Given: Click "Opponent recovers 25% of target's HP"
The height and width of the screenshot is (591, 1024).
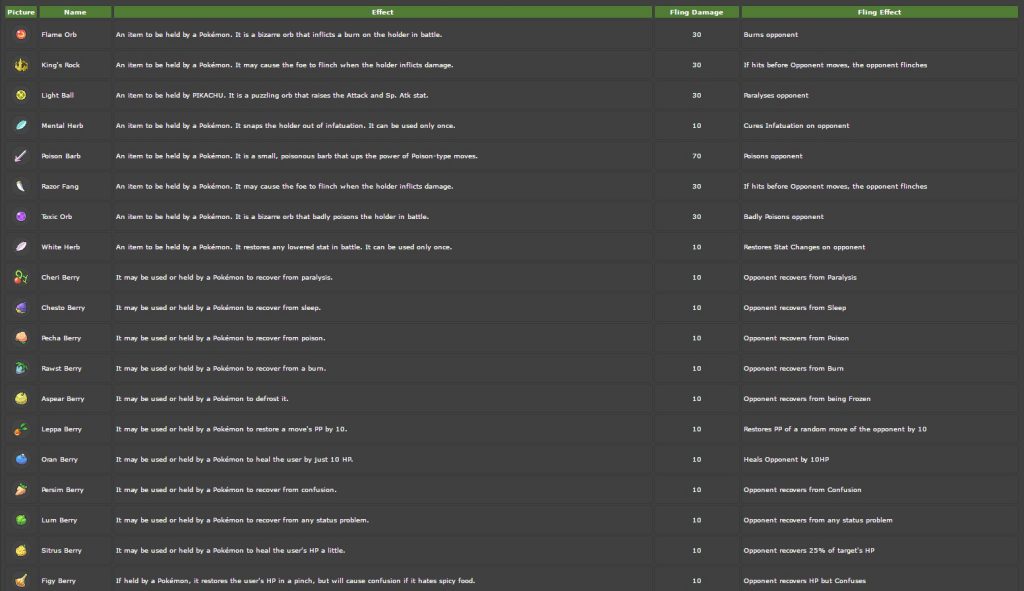Looking at the screenshot, I should pos(808,551).
